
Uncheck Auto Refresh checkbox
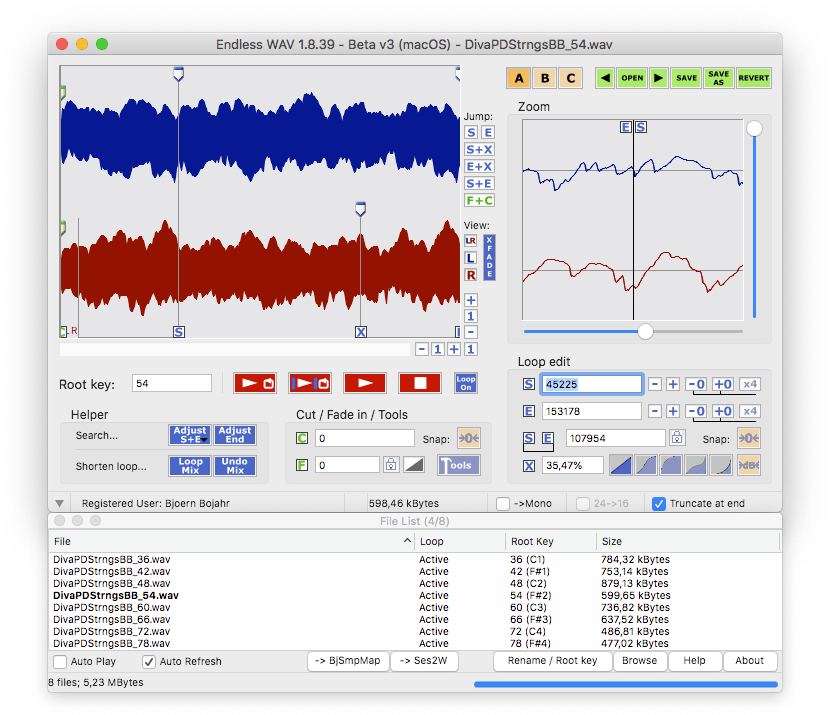point(149,661)
